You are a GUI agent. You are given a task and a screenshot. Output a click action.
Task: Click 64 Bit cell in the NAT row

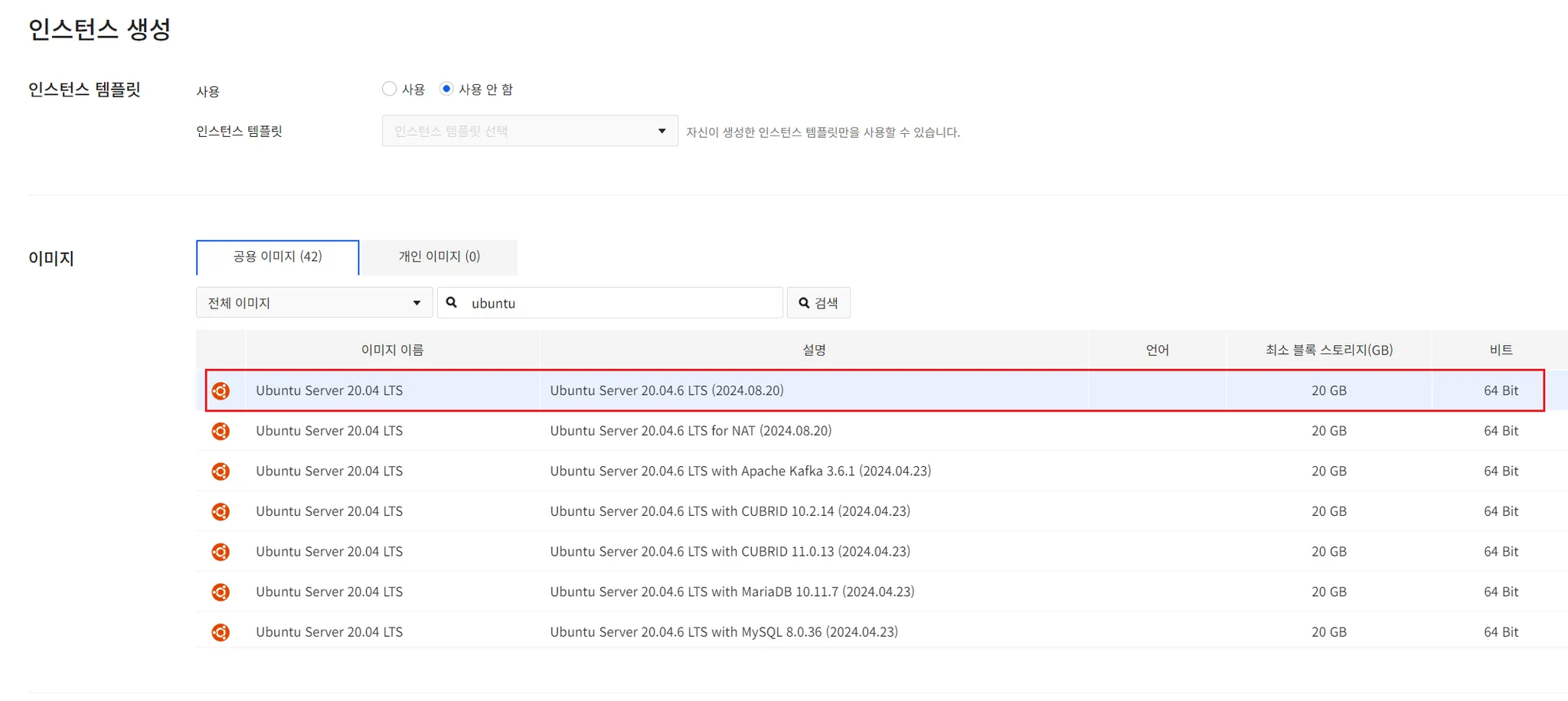[1501, 431]
